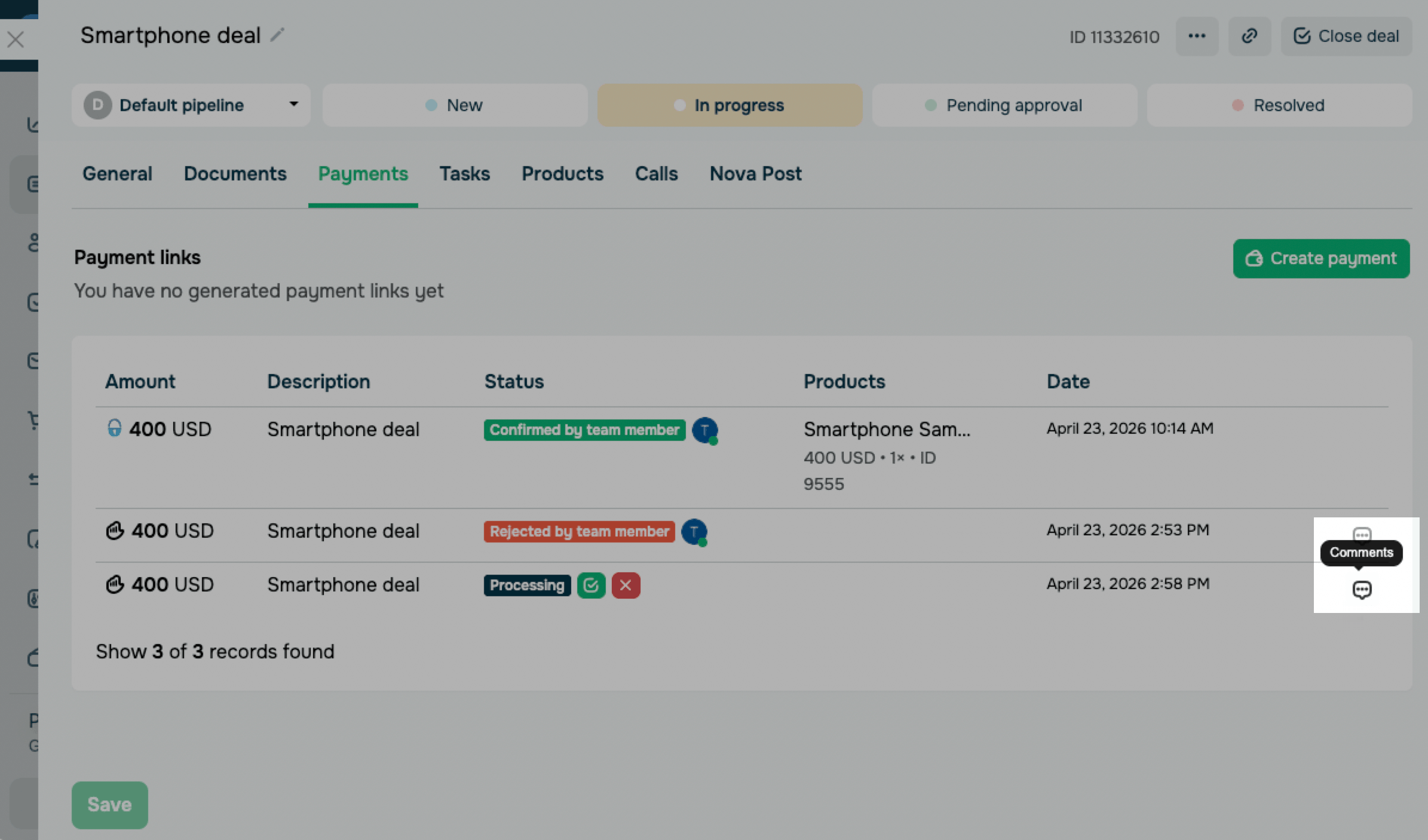This screenshot has width=1428, height=840.
Task: Click the Close deal button
Action: pyautogui.click(x=1346, y=36)
